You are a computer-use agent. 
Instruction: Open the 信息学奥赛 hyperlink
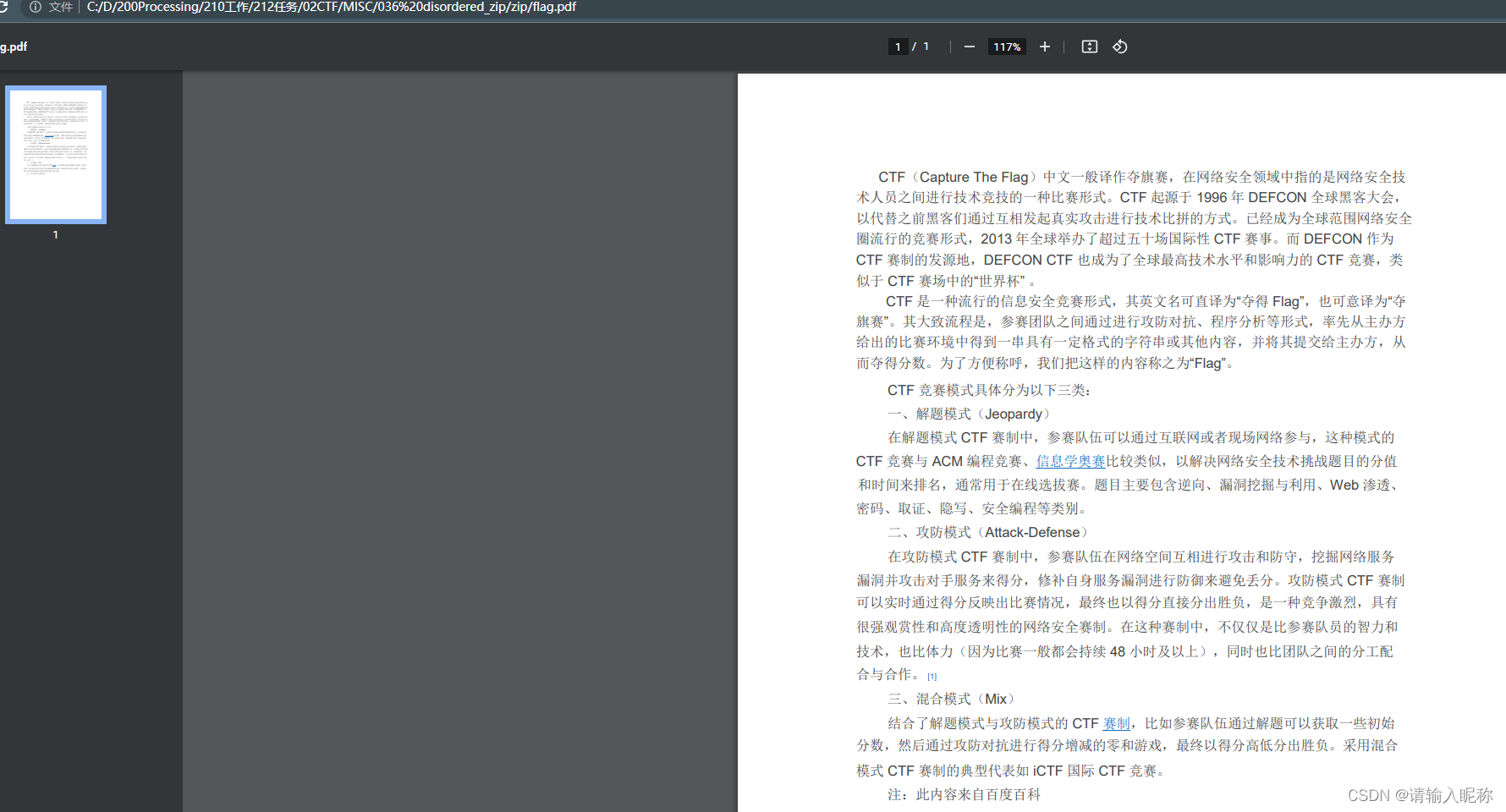[x=1070, y=461]
